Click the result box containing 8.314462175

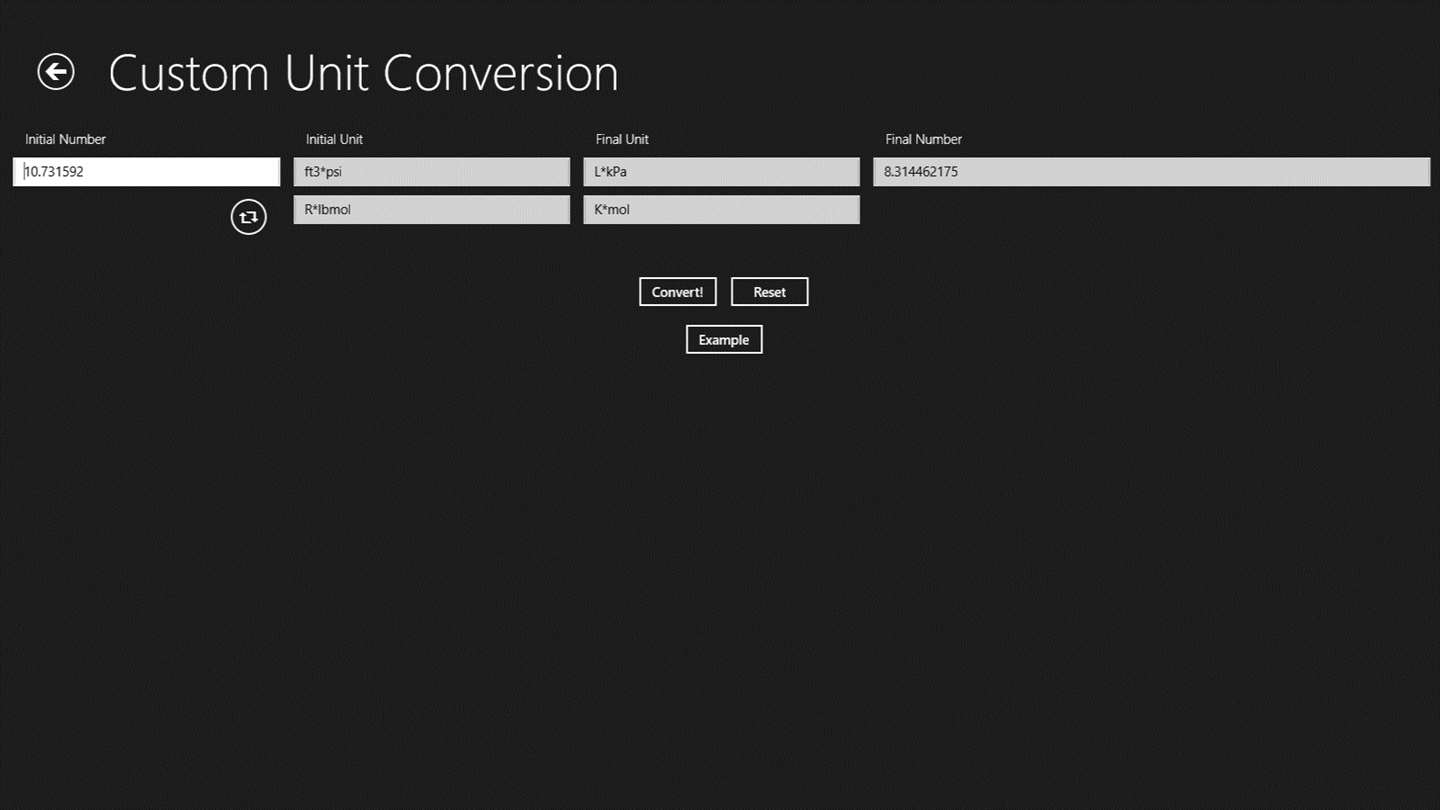point(1152,172)
